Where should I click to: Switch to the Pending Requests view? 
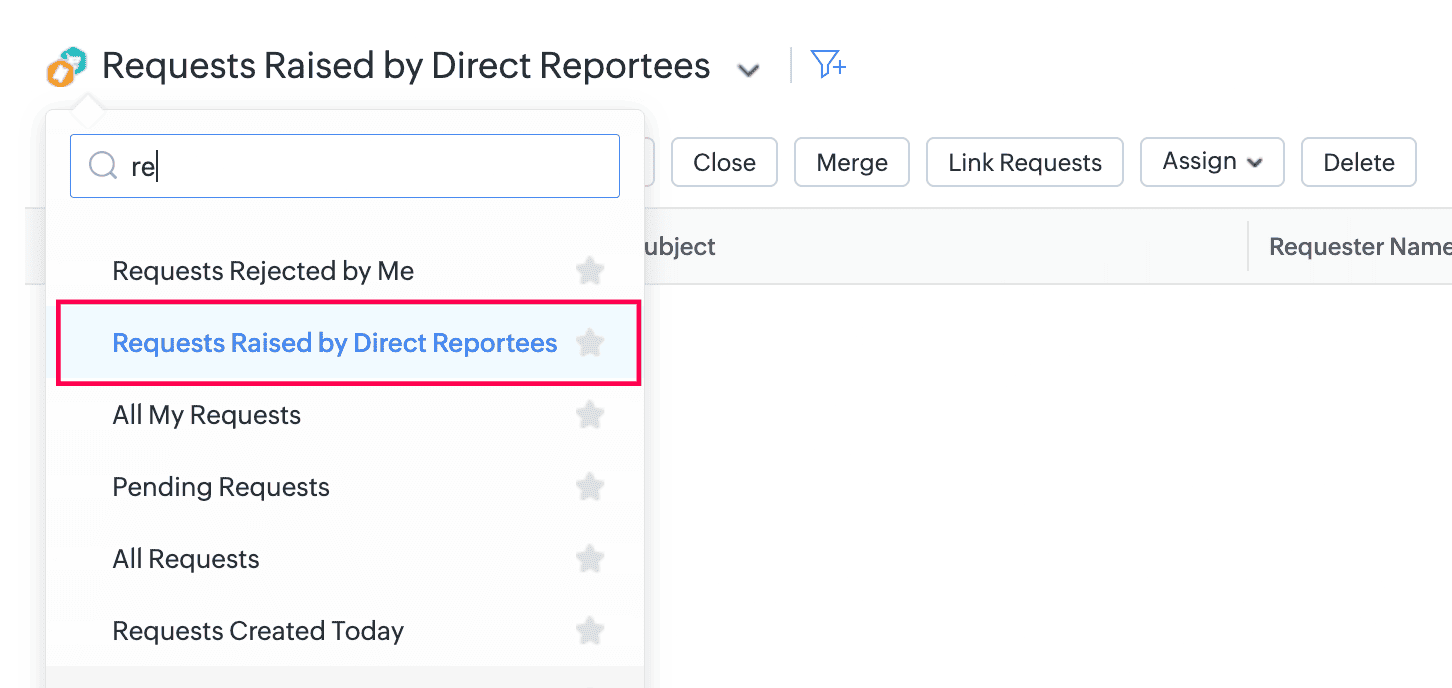tap(221, 487)
